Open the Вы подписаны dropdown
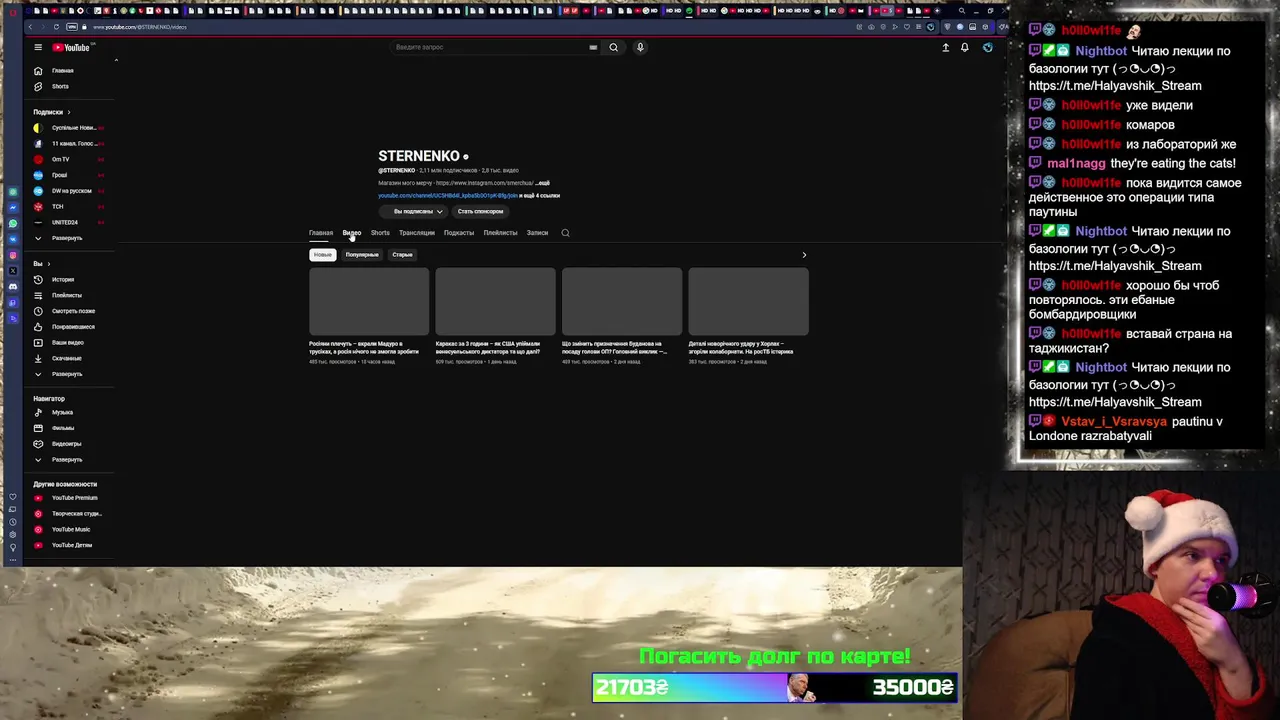Image resolution: width=1280 pixels, height=720 pixels. [412, 212]
